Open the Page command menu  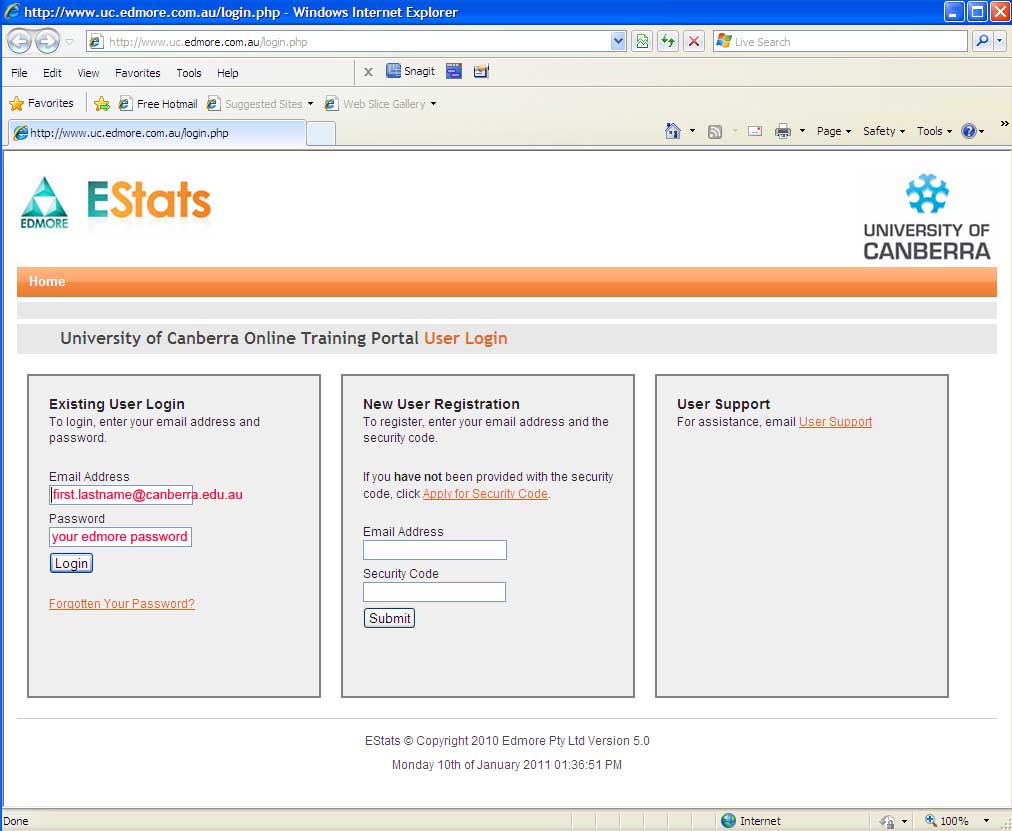[x=834, y=131]
